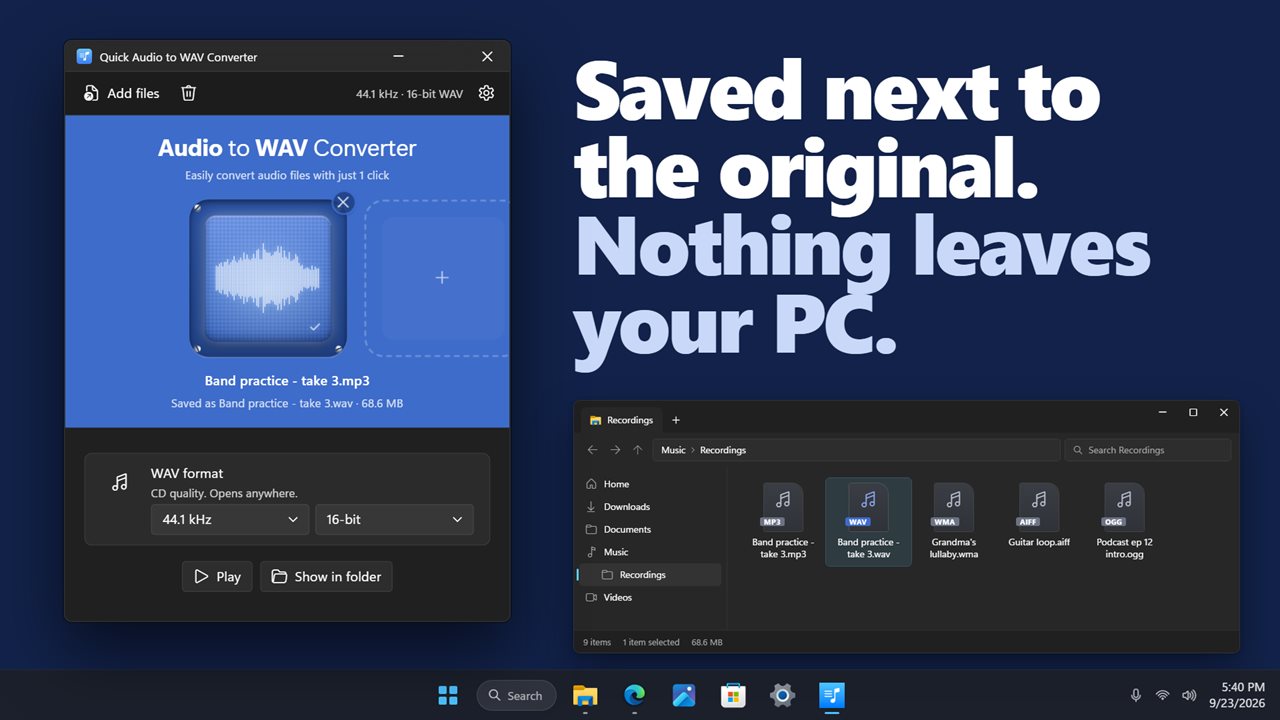The height and width of the screenshot is (720, 1280).
Task: Open Videos in Explorer sidebar
Action: click(649, 597)
